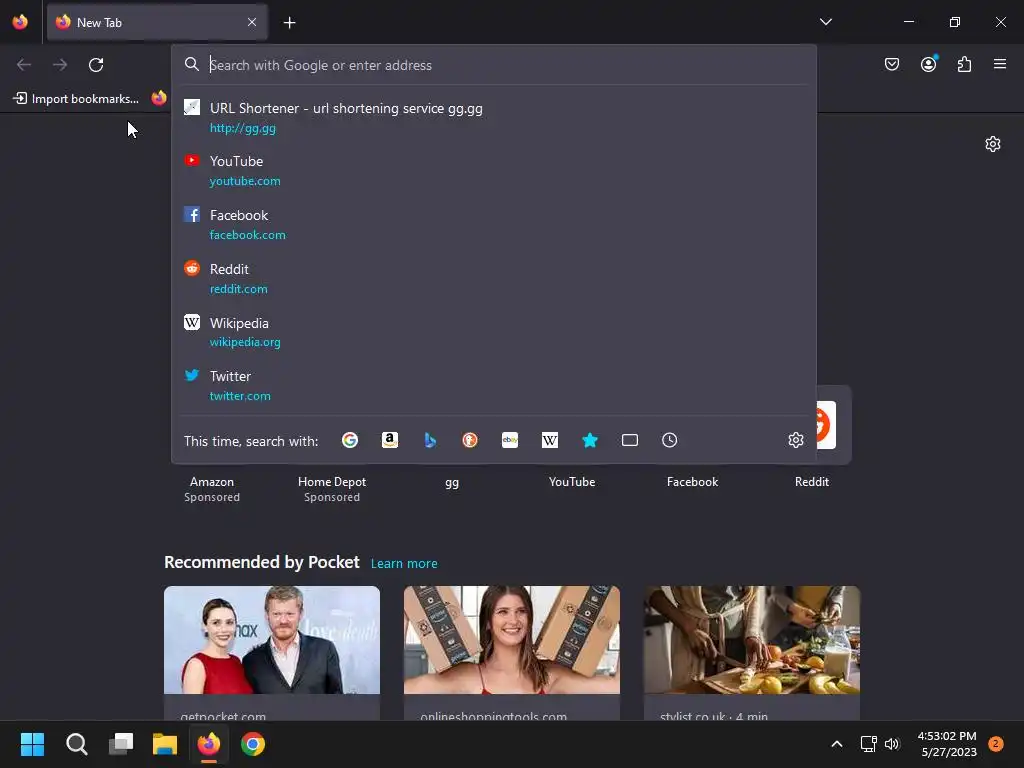Open a new tab with the plus button

[x=289, y=23]
